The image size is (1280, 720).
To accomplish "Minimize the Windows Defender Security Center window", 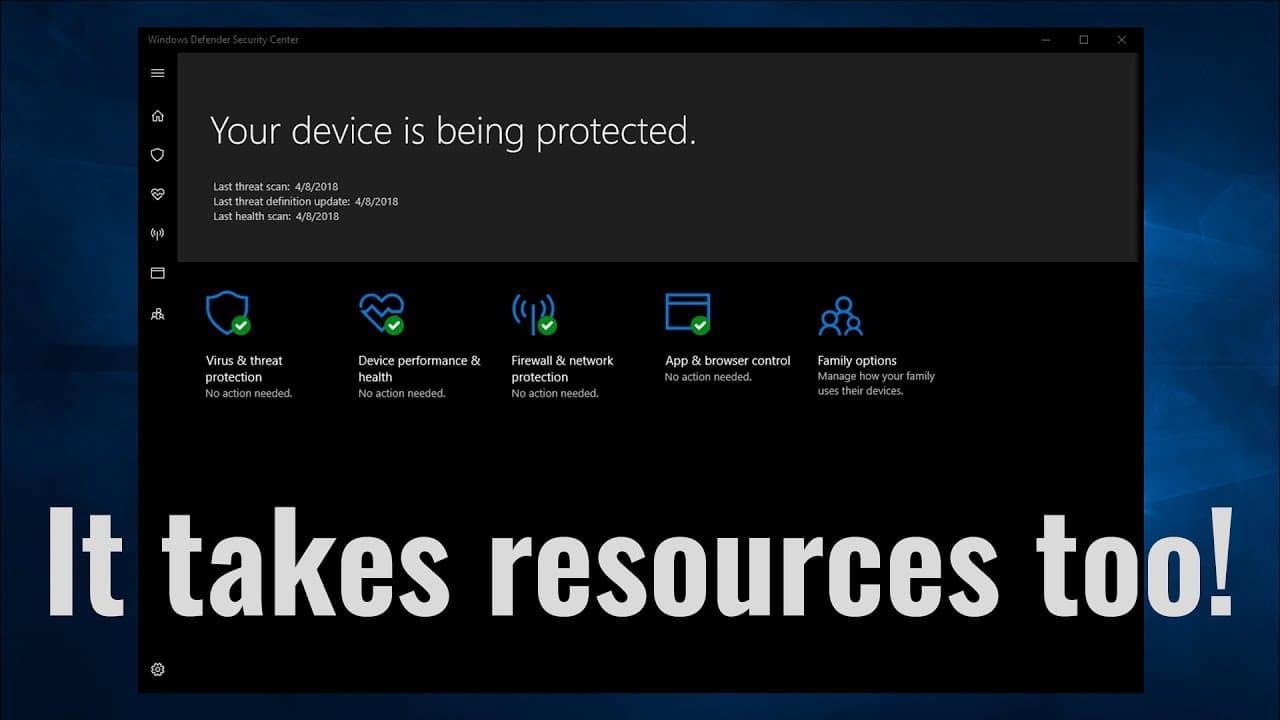I will (x=1046, y=40).
